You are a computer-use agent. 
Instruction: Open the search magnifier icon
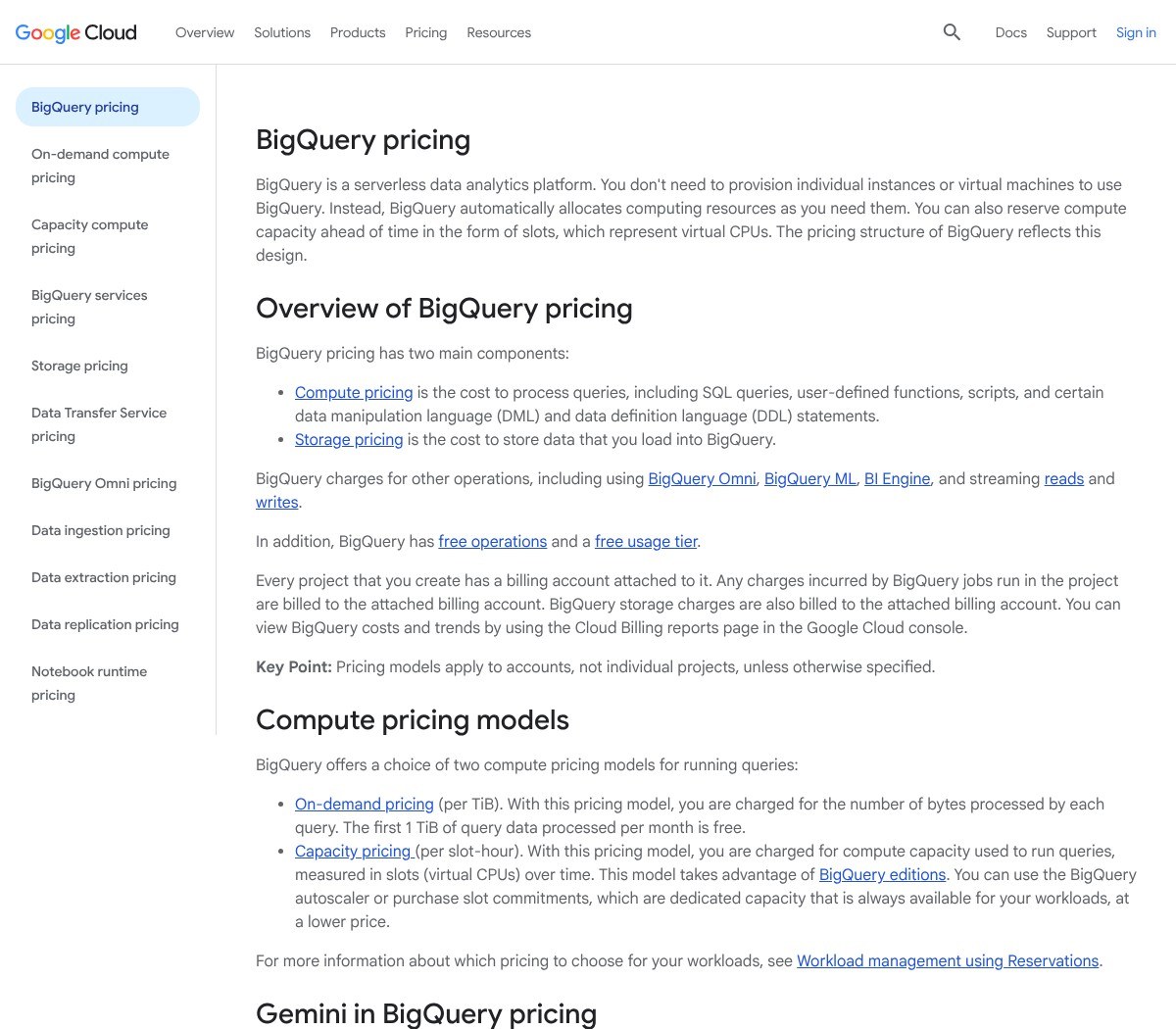click(x=952, y=32)
